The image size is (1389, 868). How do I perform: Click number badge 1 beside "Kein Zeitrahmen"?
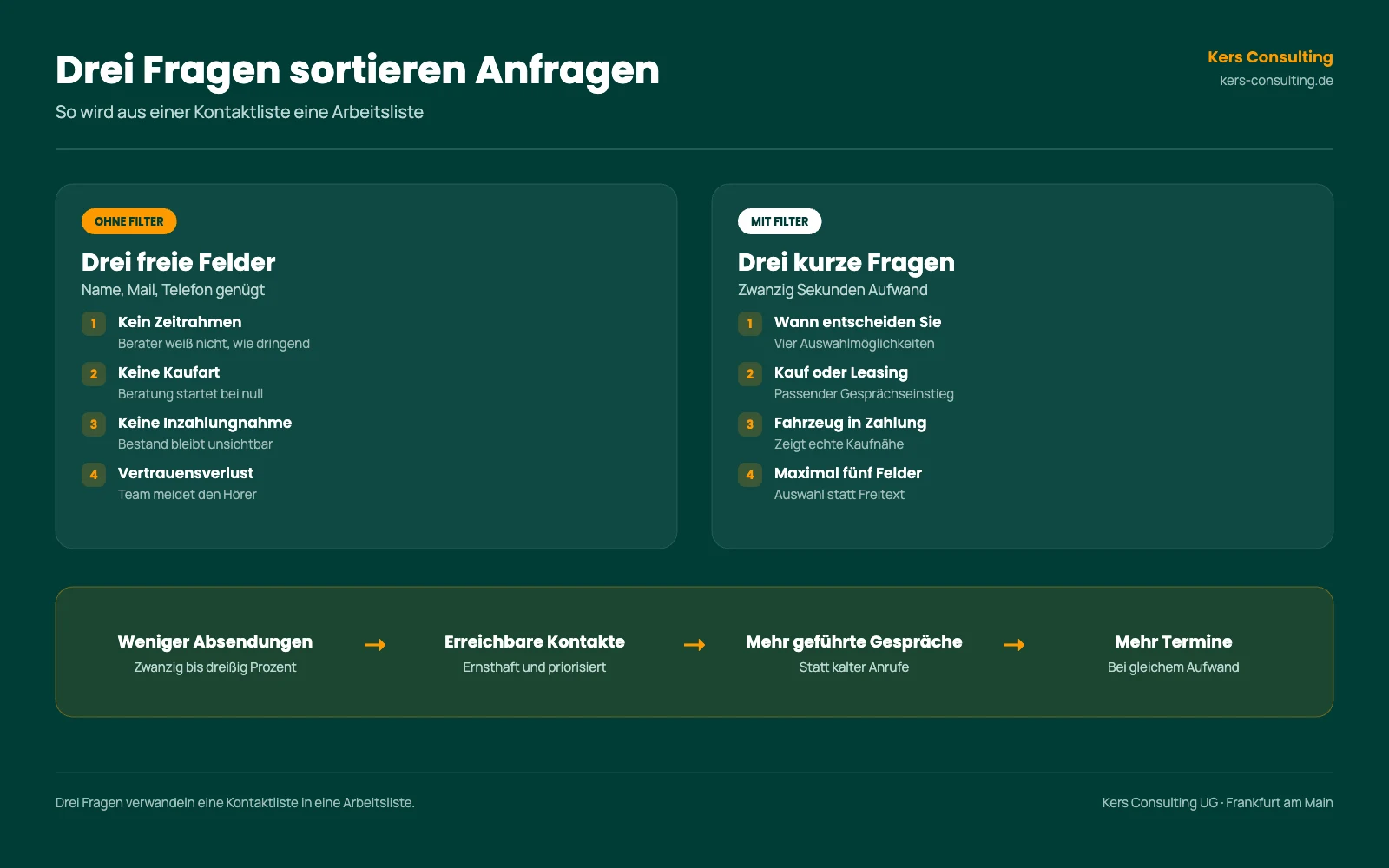pyautogui.click(x=94, y=324)
